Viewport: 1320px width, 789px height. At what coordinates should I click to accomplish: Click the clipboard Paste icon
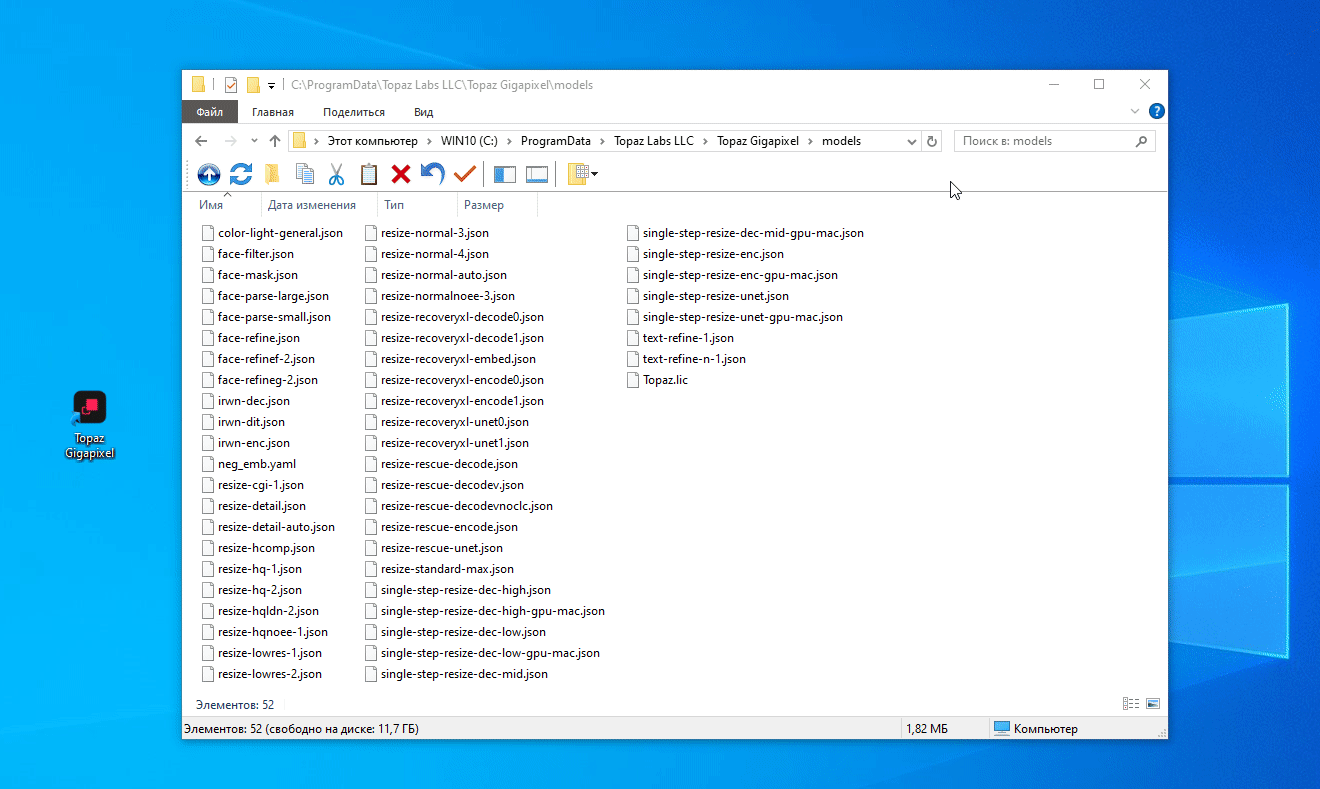click(369, 174)
